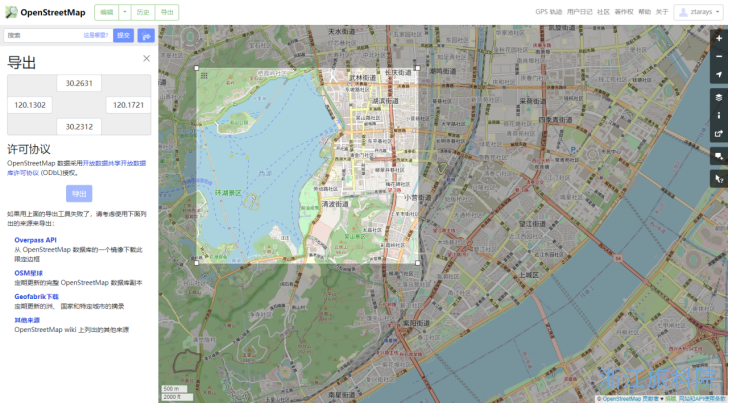
Task: Click the OpenStreetMap magnifier logo
Action: click(11, 13)
